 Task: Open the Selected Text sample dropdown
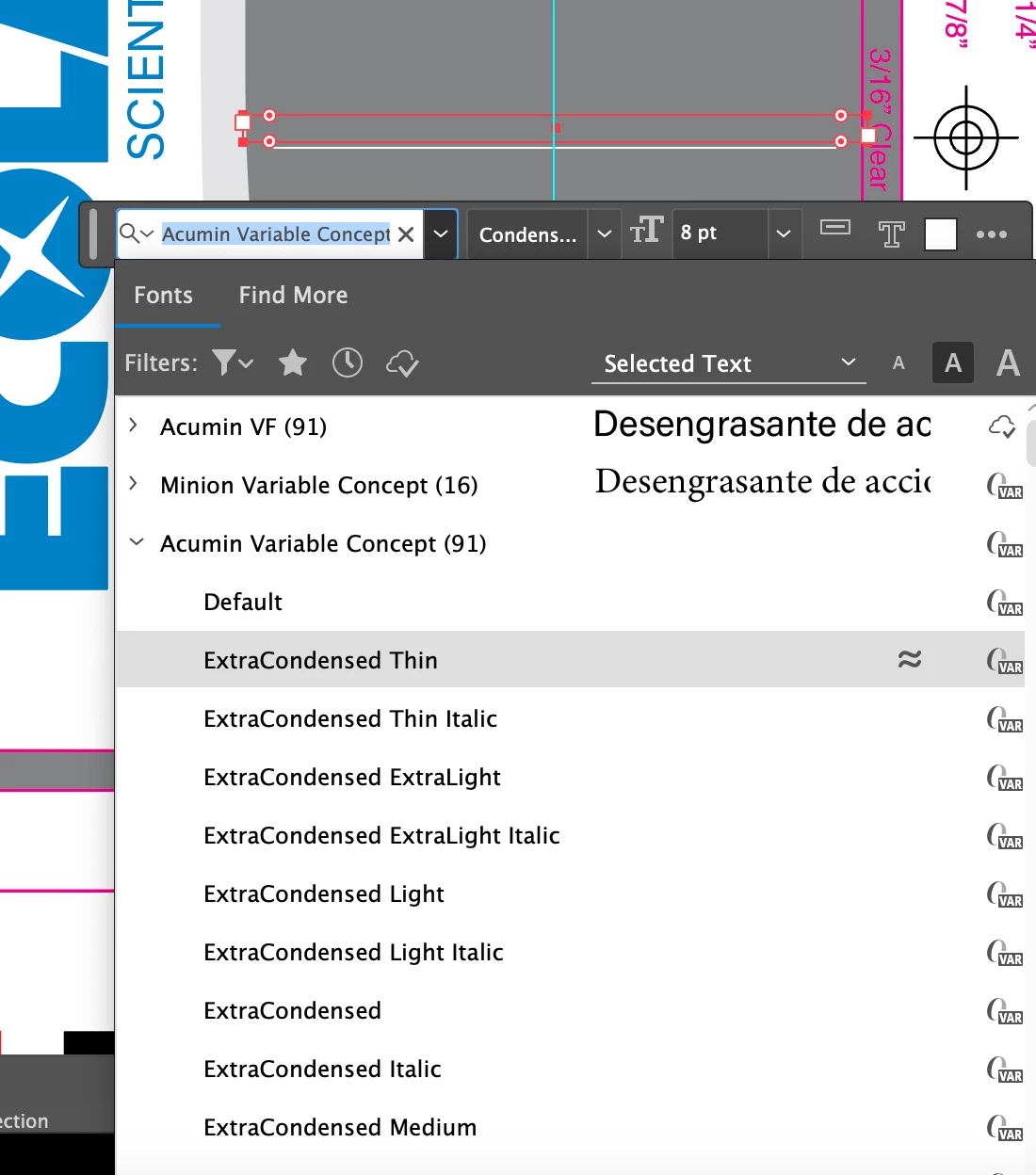click(x=728, y=363)
